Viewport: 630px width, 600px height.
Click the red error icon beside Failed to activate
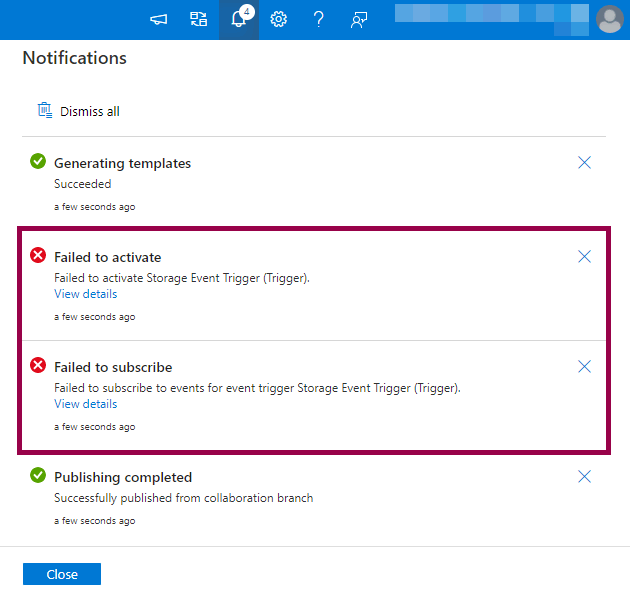coord(38,256)
